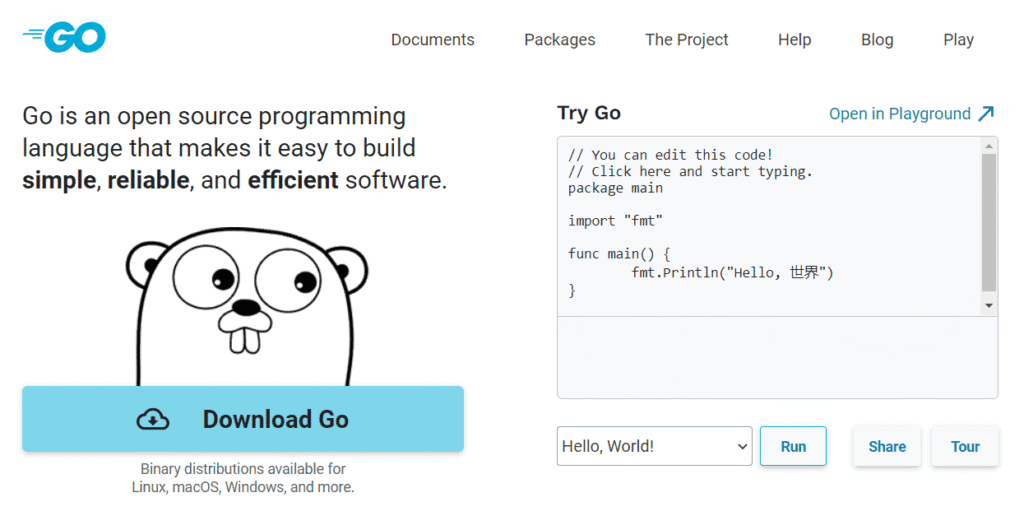1024x516 pixels.
Task: Click the Go logo in the header
Action: [x=64, y=37]
